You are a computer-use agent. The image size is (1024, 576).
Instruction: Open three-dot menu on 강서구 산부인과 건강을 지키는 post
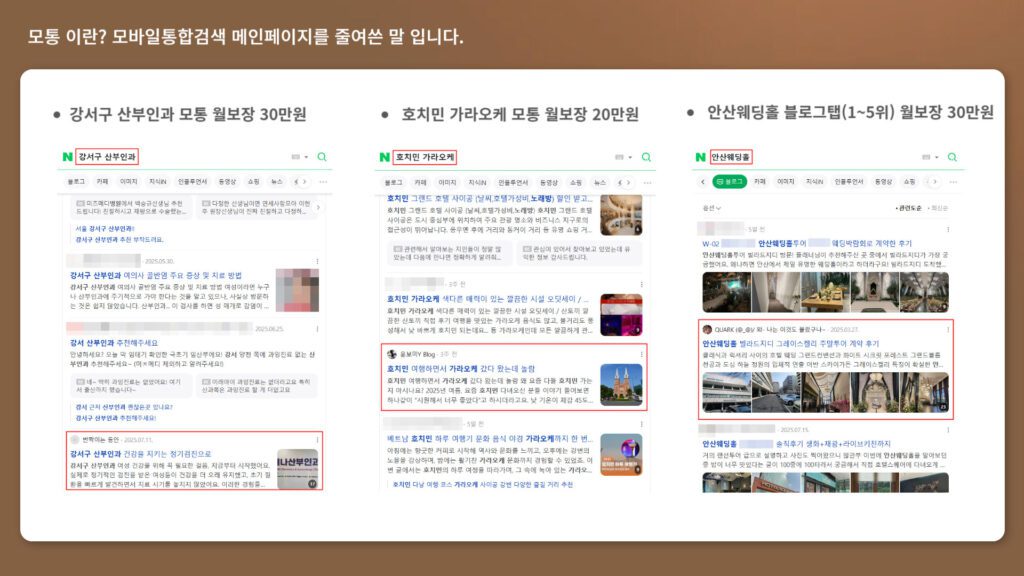click(x=317, y=439)
